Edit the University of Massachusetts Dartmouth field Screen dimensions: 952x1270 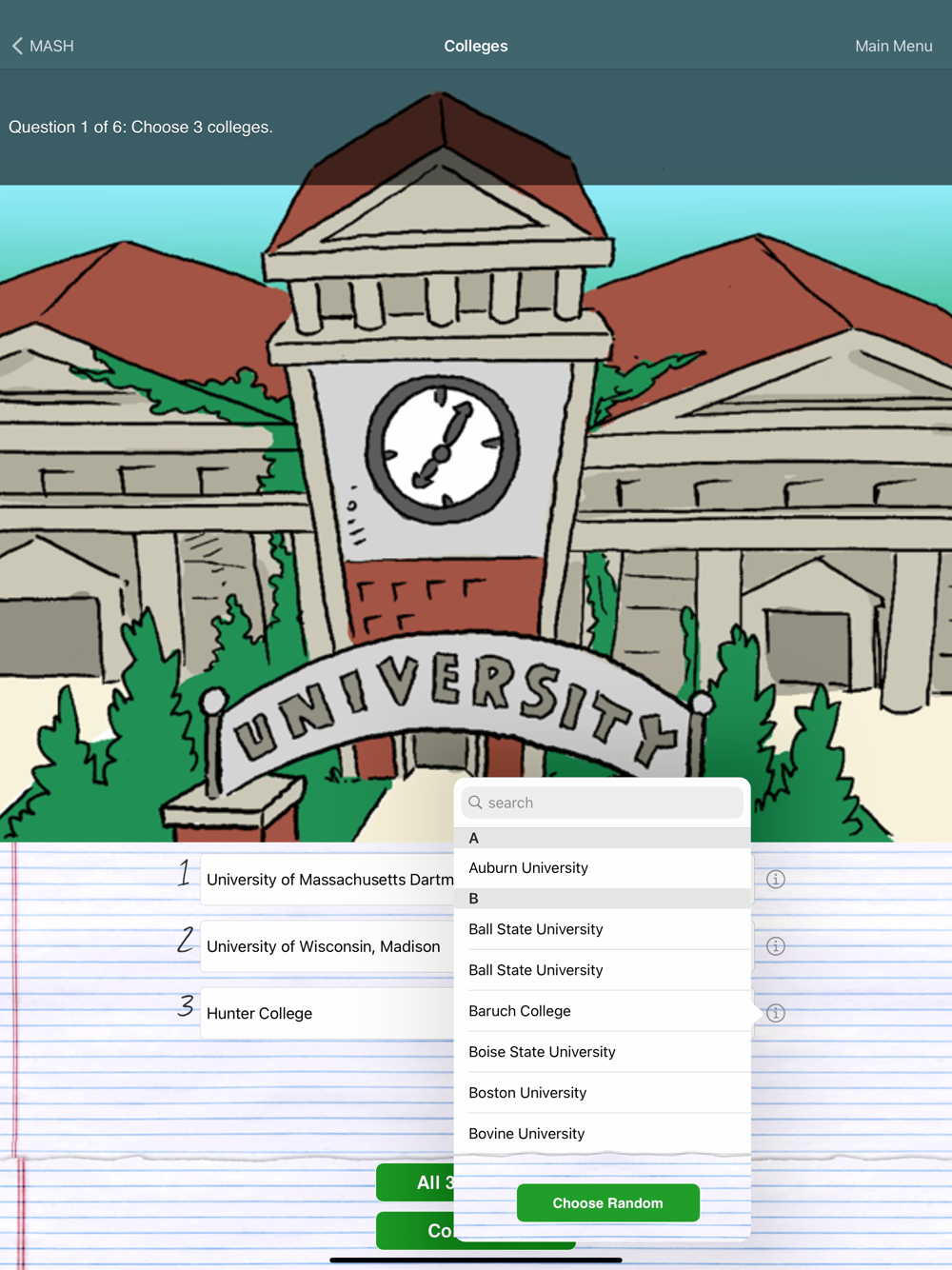click(327, 880)
